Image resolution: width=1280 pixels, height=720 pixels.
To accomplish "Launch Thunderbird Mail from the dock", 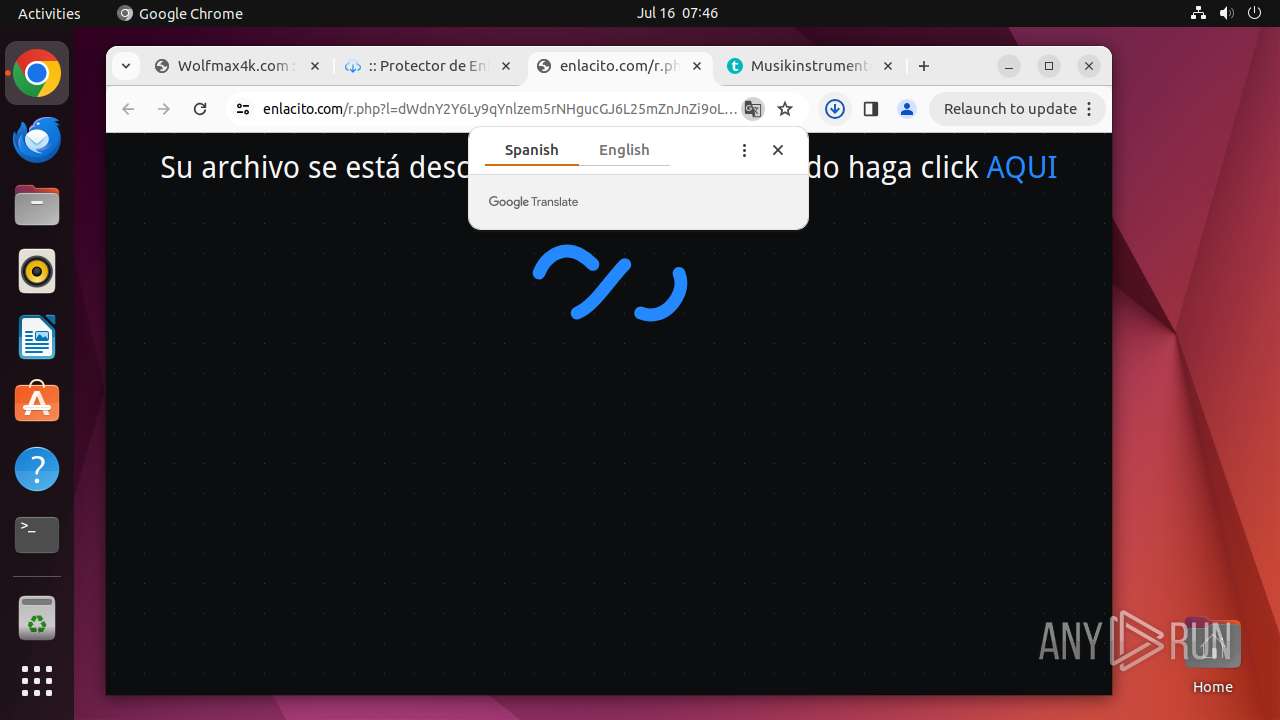I will click(x=37, y=139).
